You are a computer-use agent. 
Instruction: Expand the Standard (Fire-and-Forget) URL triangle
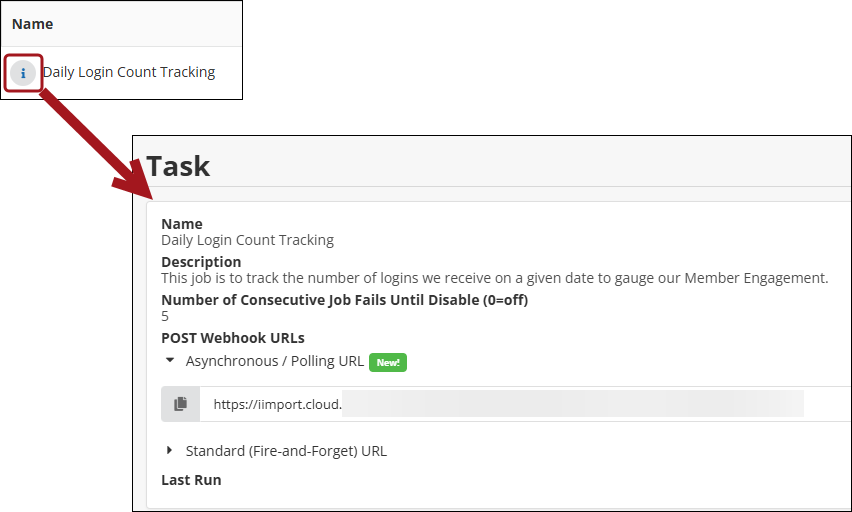(x=170, y=451)
